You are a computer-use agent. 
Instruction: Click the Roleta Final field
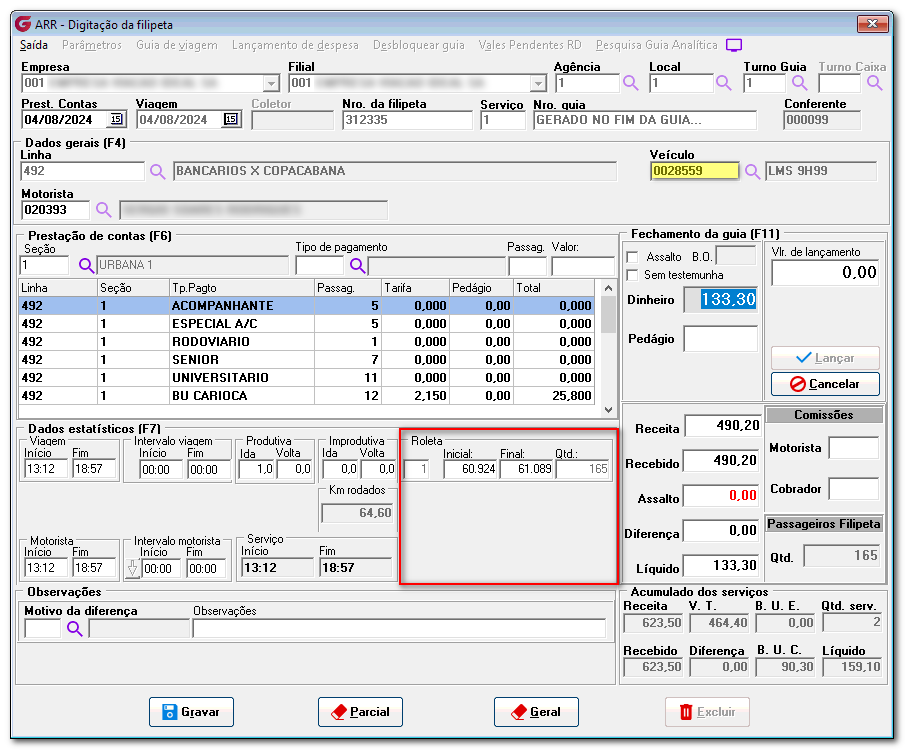click(526, 469)
